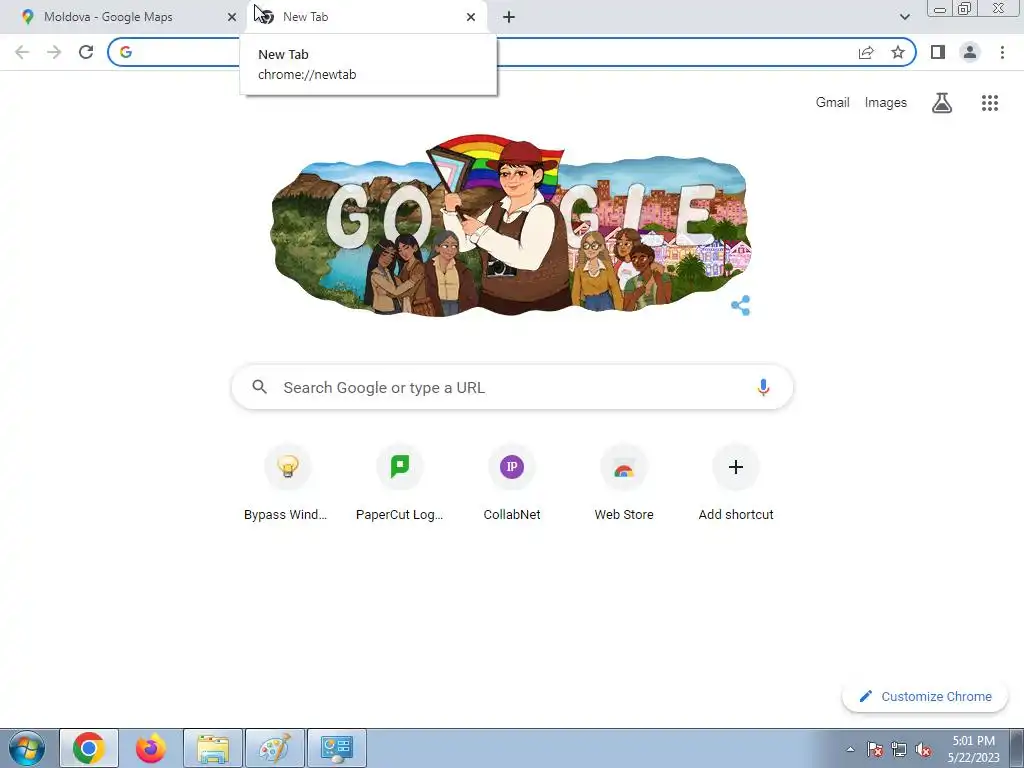Image resolution: width=1024 pixels, height=768 pixels.
Task: Open Search Labs flask icon
Action: pos(942,103)
